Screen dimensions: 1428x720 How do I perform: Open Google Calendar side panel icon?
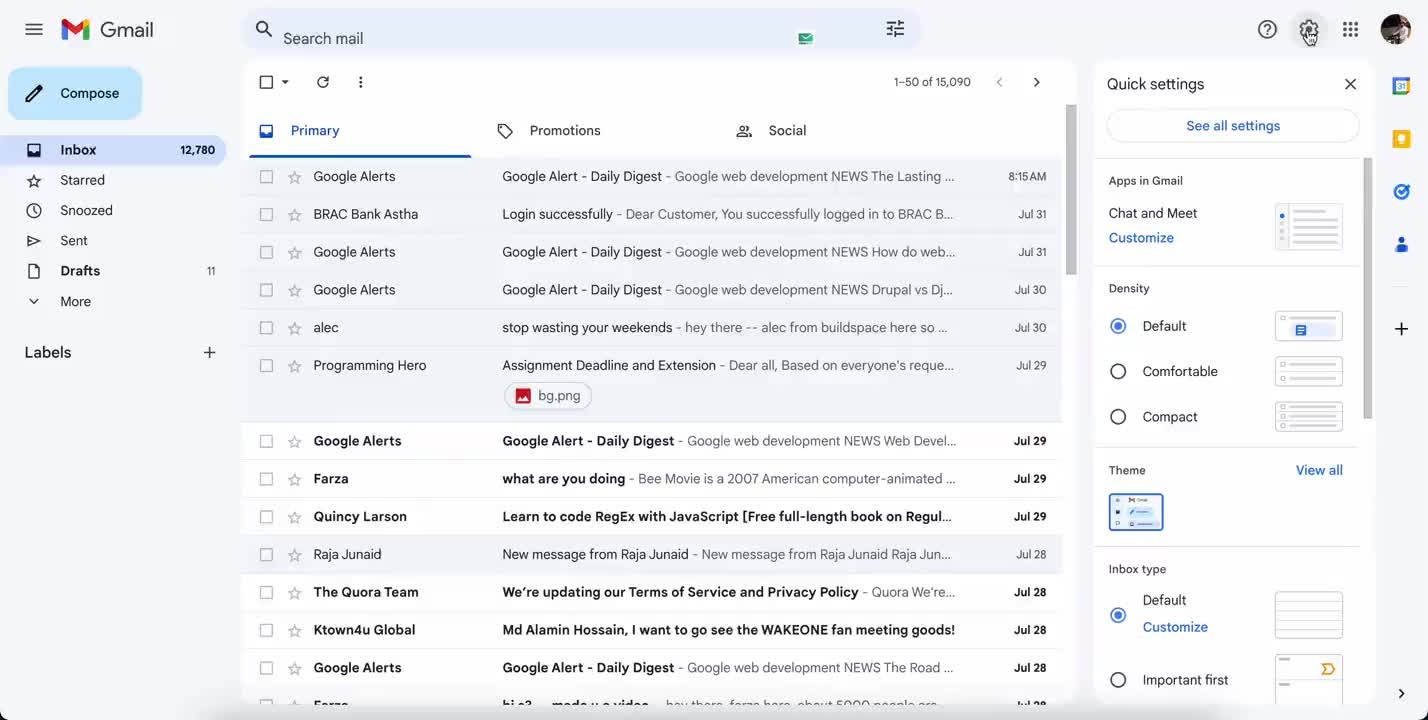[1401, 86]
